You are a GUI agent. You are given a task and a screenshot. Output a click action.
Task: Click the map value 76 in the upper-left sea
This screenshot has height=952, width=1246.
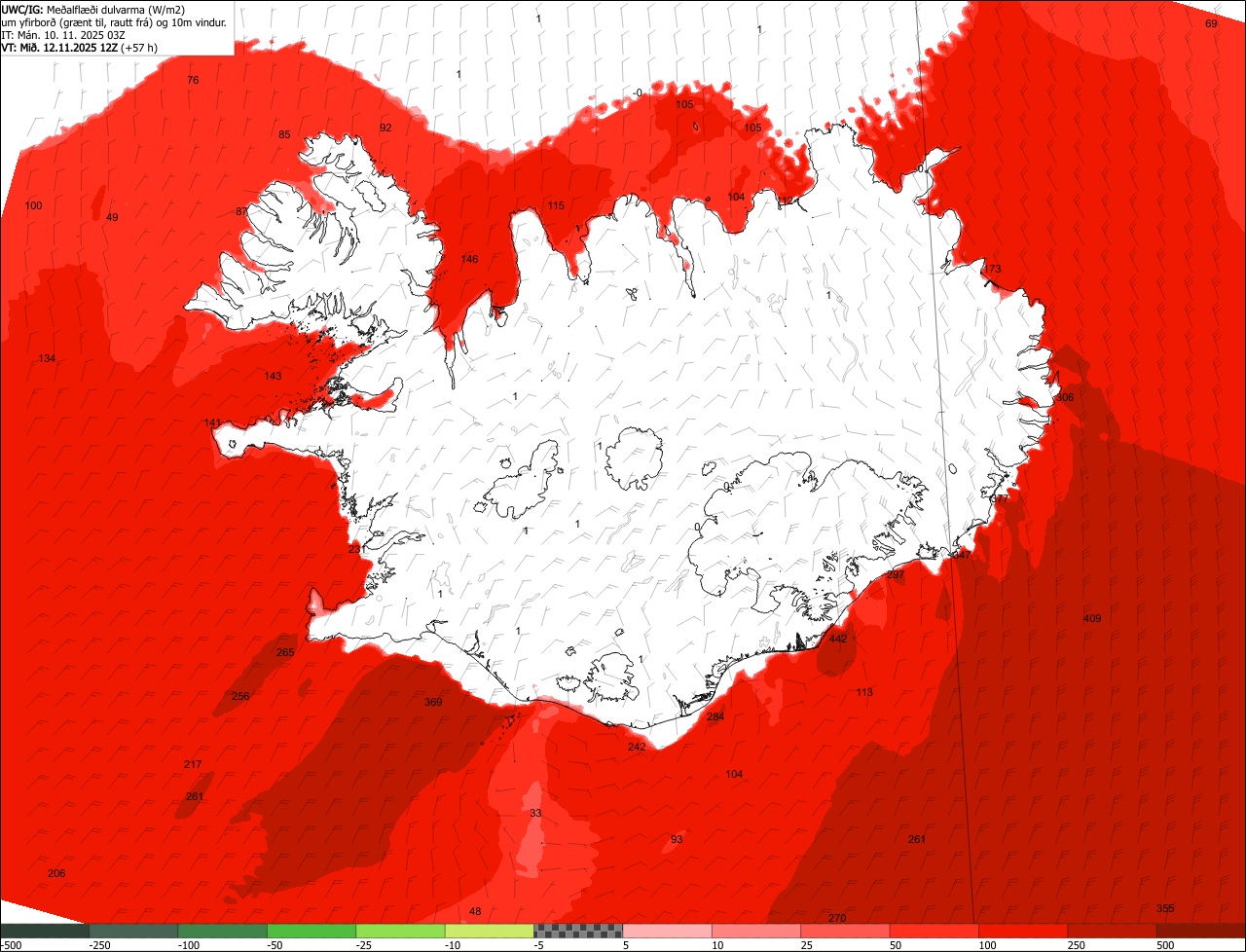coord(193,80)
